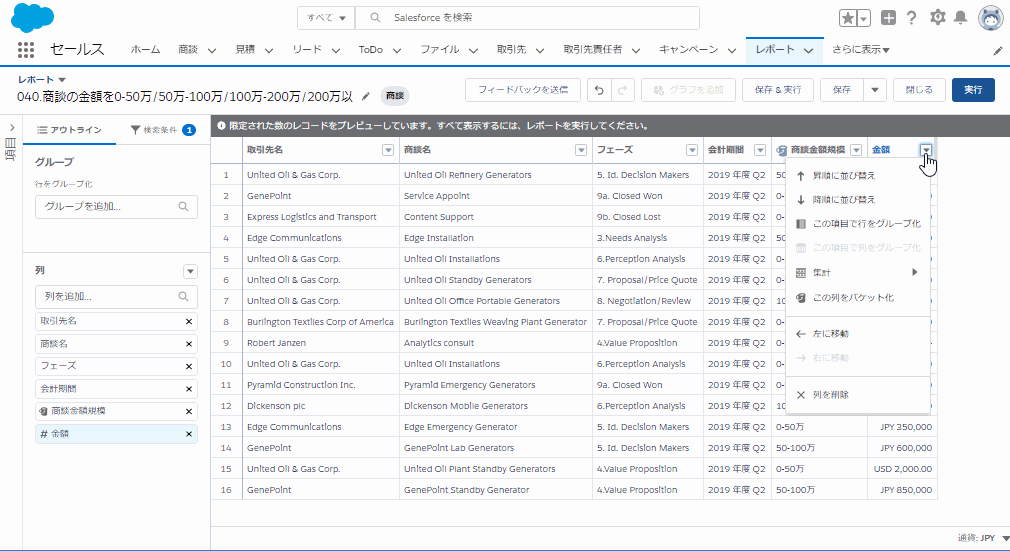
Task: Open the favorites star icon
Action: pos(848,18)
